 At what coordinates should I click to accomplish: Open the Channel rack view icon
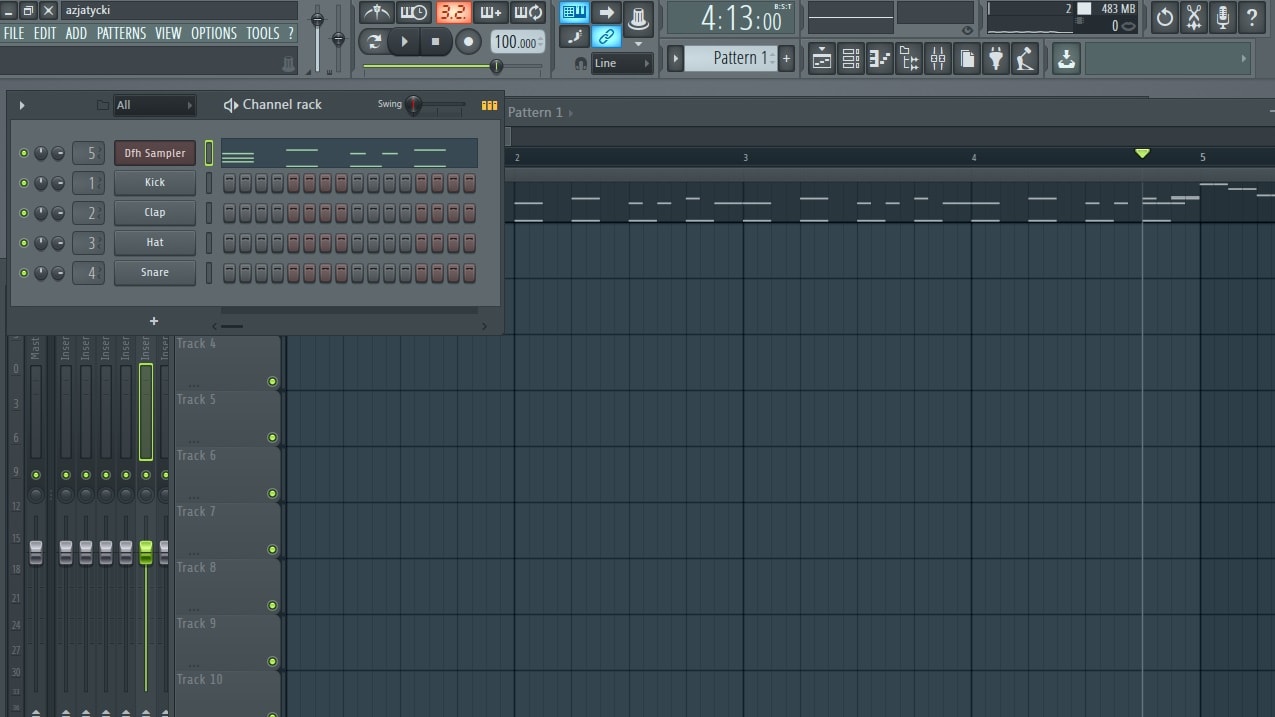pyautogui.click(x=851, y=59)
